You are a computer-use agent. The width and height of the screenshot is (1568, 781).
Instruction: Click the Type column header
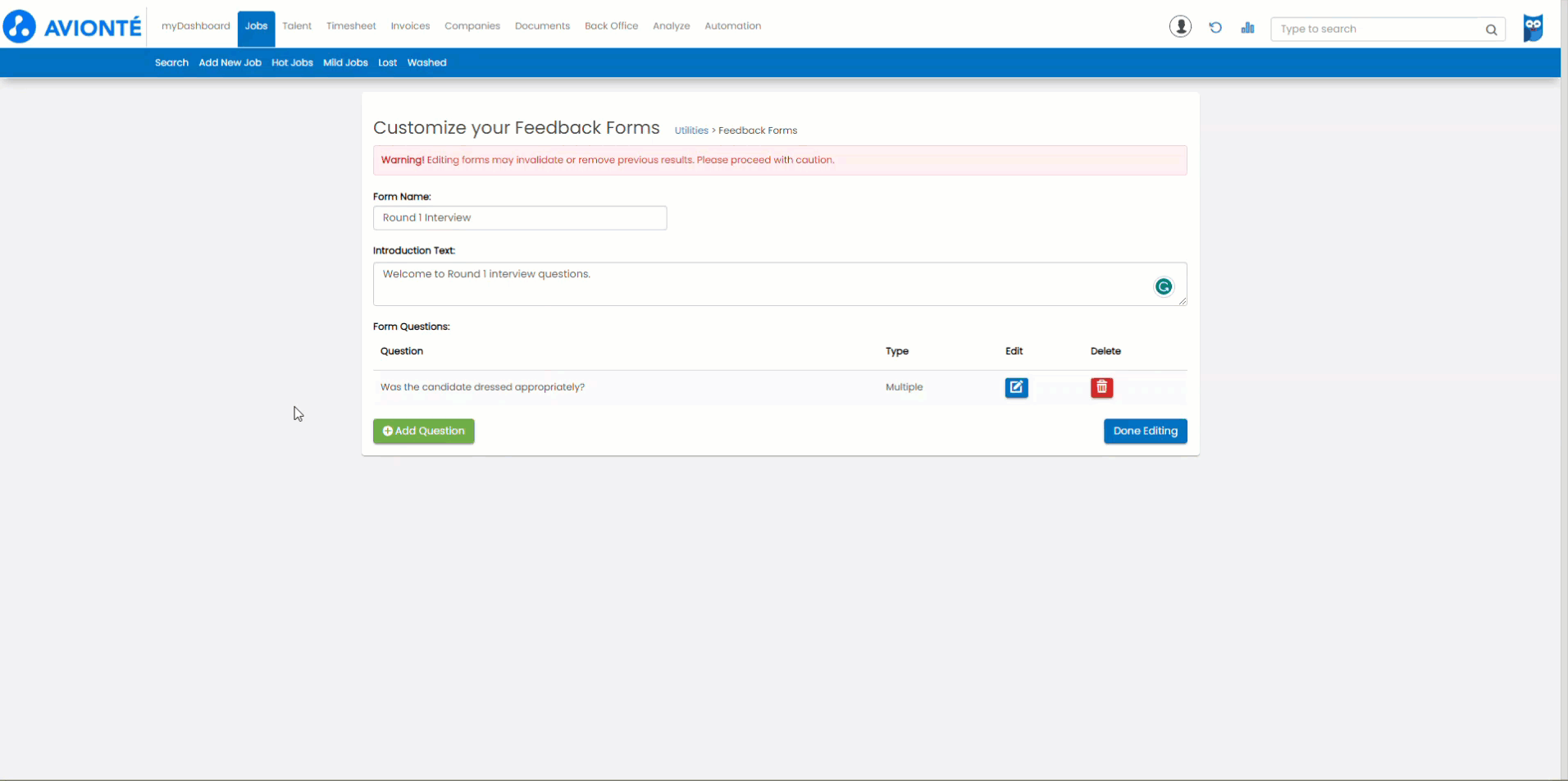click(x=896, y=351)
